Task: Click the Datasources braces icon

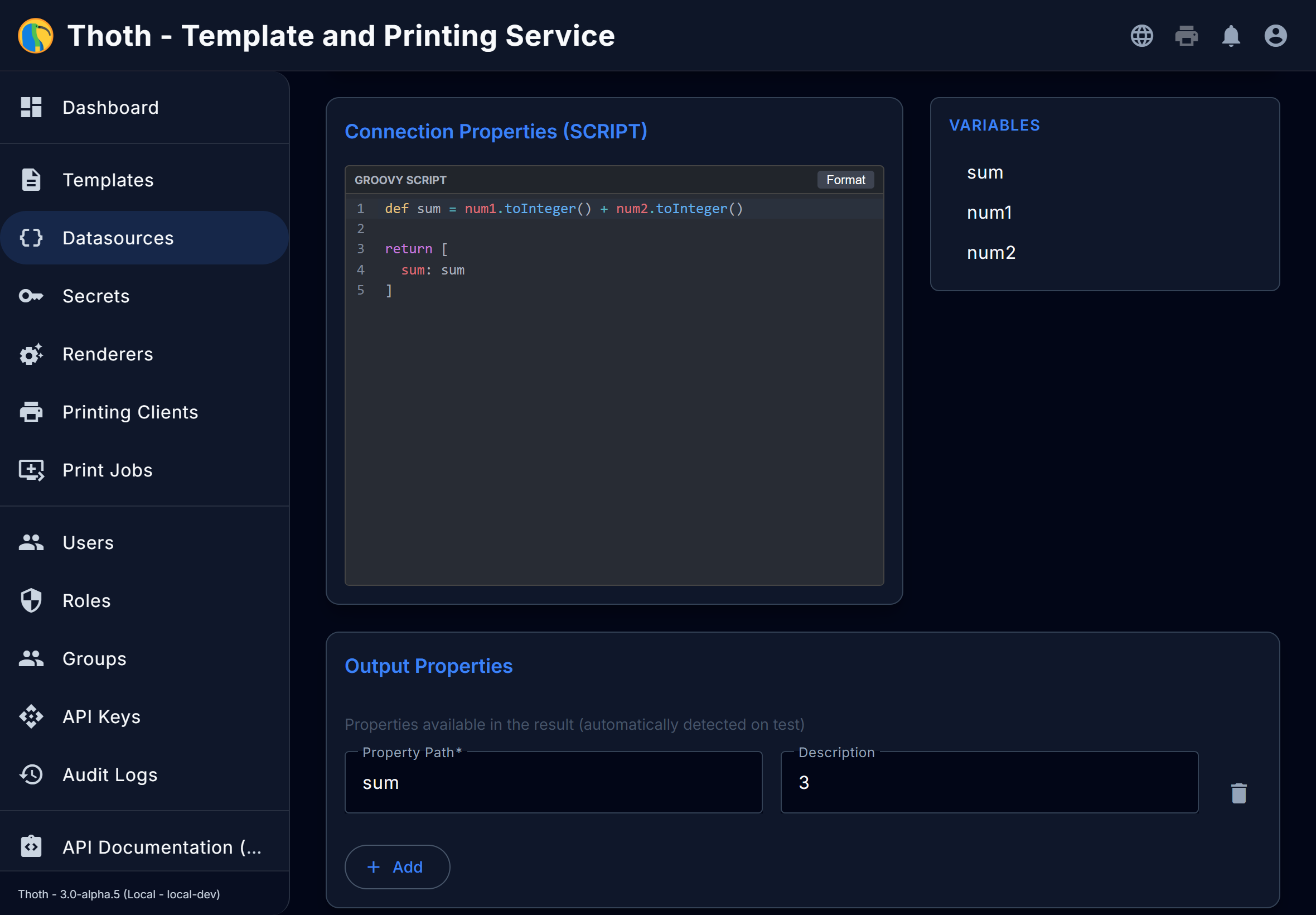Action: [31, 237]
